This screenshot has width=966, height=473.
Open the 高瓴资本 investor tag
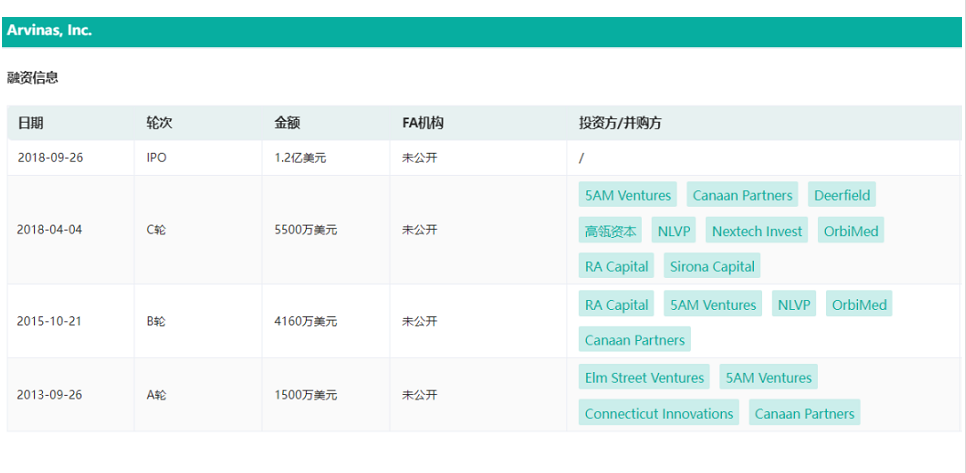[610, 230]
